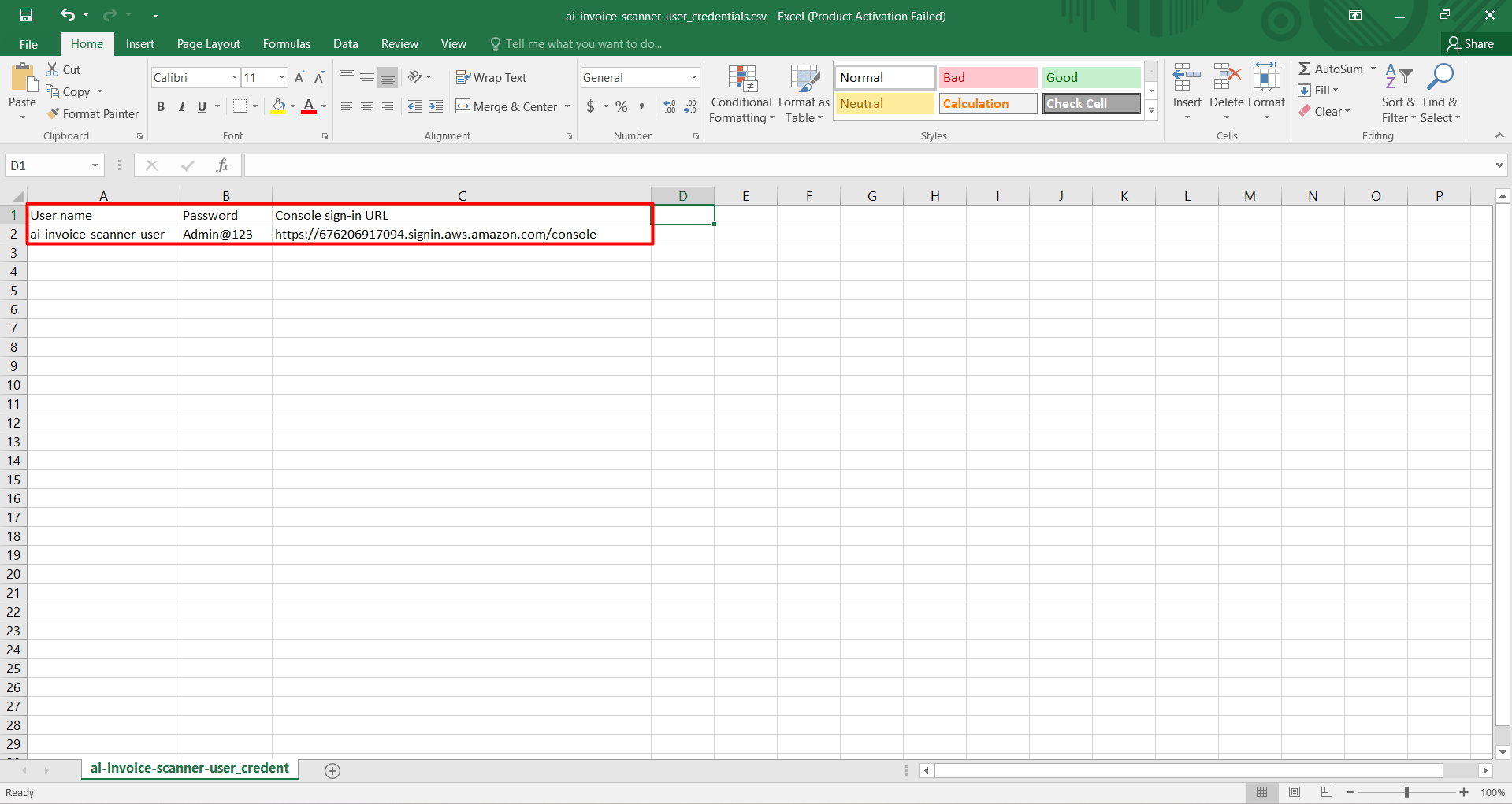Click the Format Painter brush icon
The height and width of the screenshot is (804, 1512).
(x=53, y=114)
